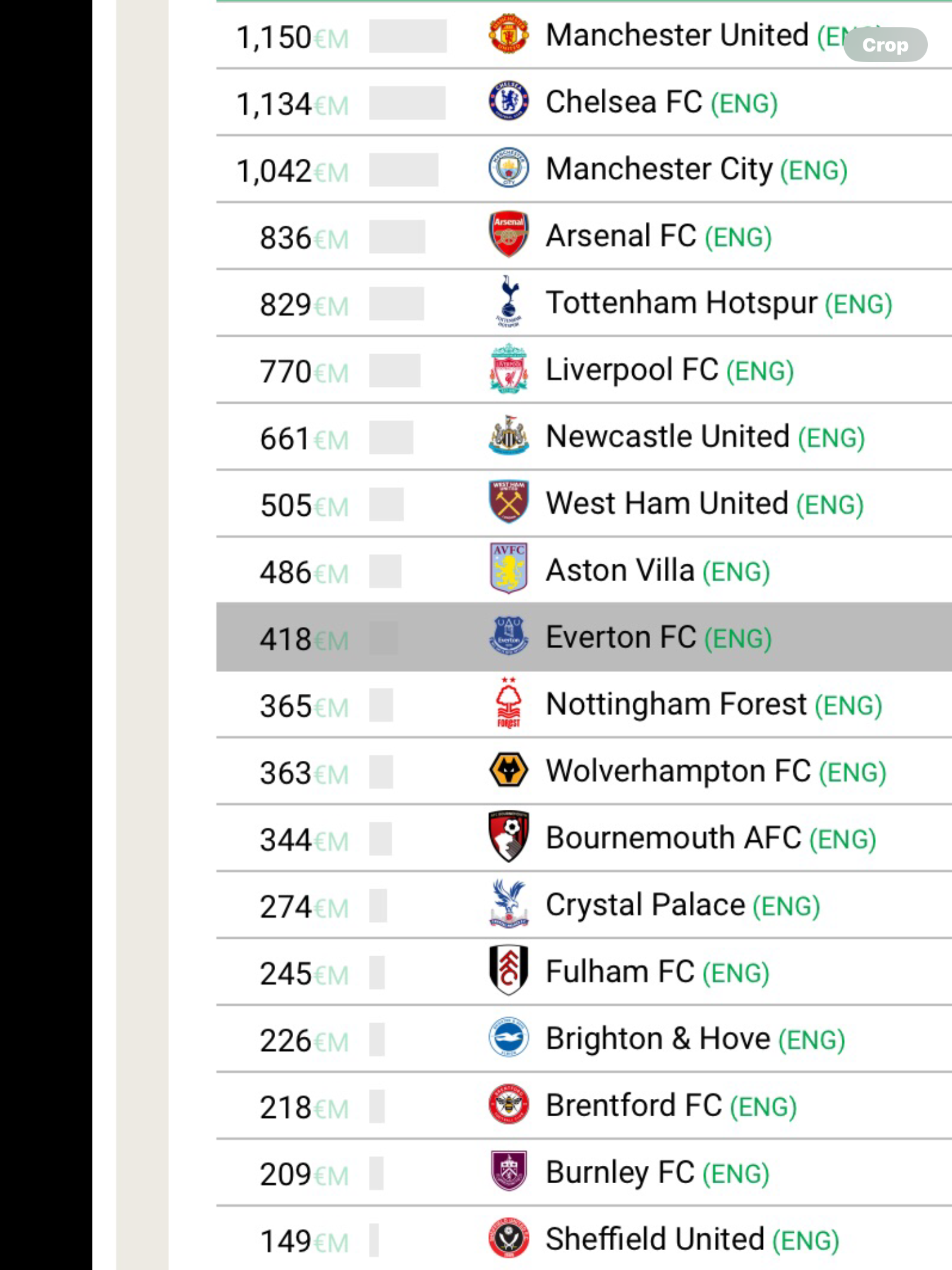Click the Liverpool FC crest icon

508,368
